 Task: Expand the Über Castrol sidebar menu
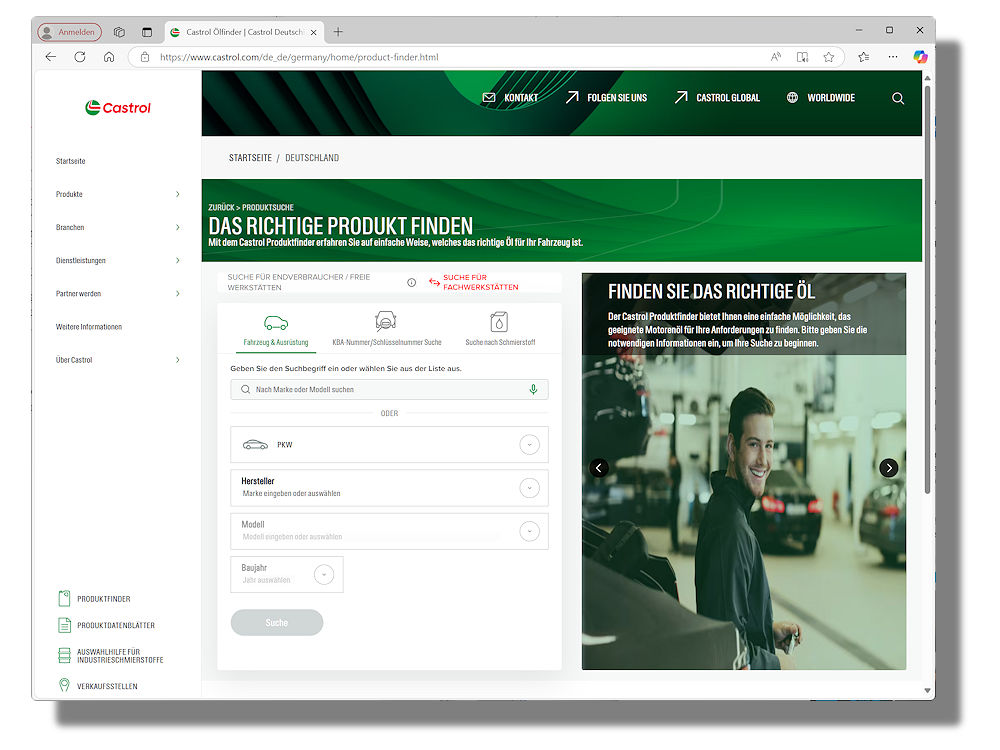point(177,360)
